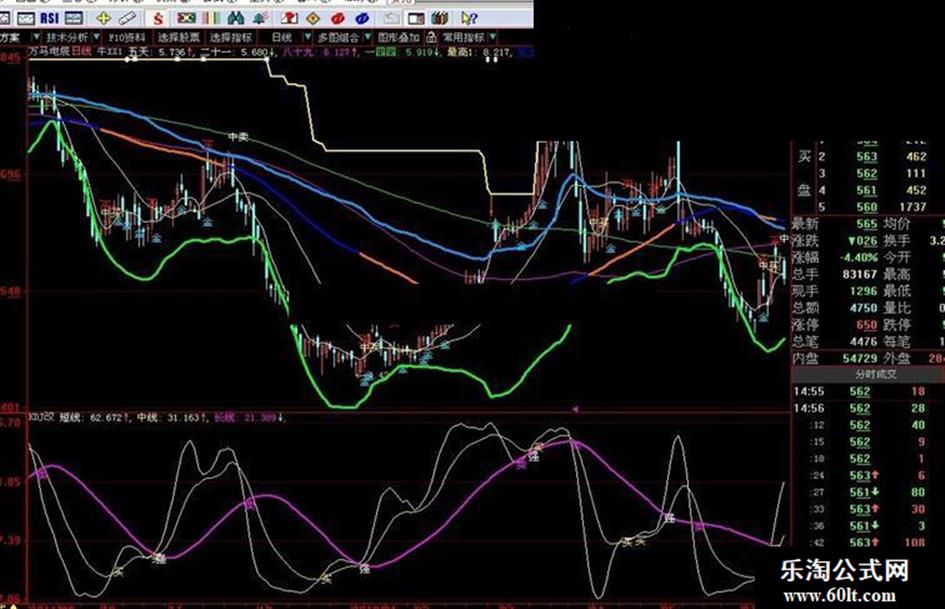Click the 总手 value 83167
Viewport: 945px width, 609px height.
point(859,274)
